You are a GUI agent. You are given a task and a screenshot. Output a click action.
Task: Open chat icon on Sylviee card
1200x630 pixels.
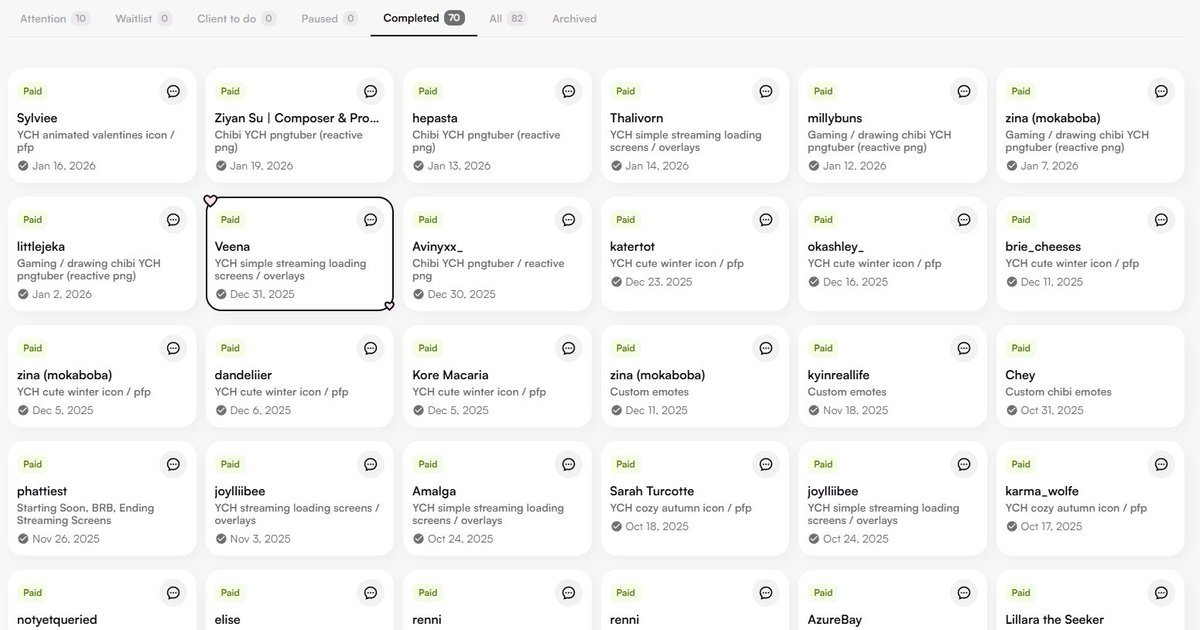click(173, 91)
